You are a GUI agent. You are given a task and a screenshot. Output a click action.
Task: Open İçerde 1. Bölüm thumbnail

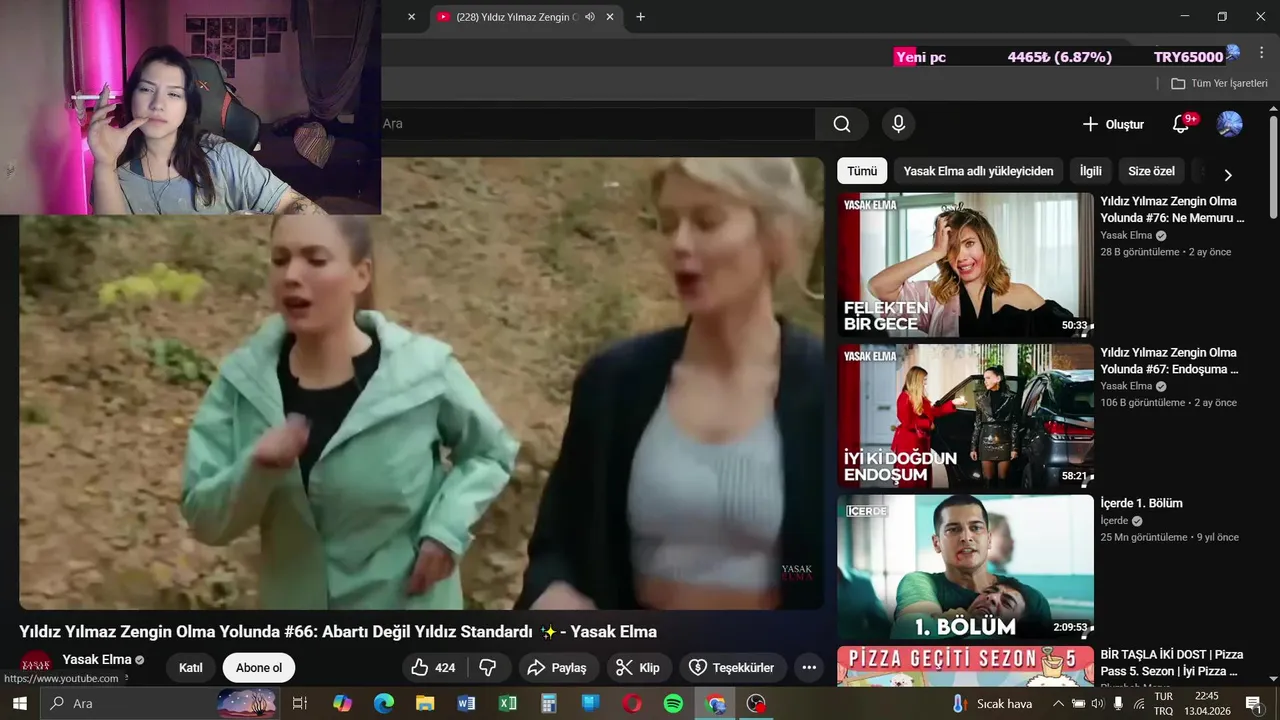(x=965, y=567)
